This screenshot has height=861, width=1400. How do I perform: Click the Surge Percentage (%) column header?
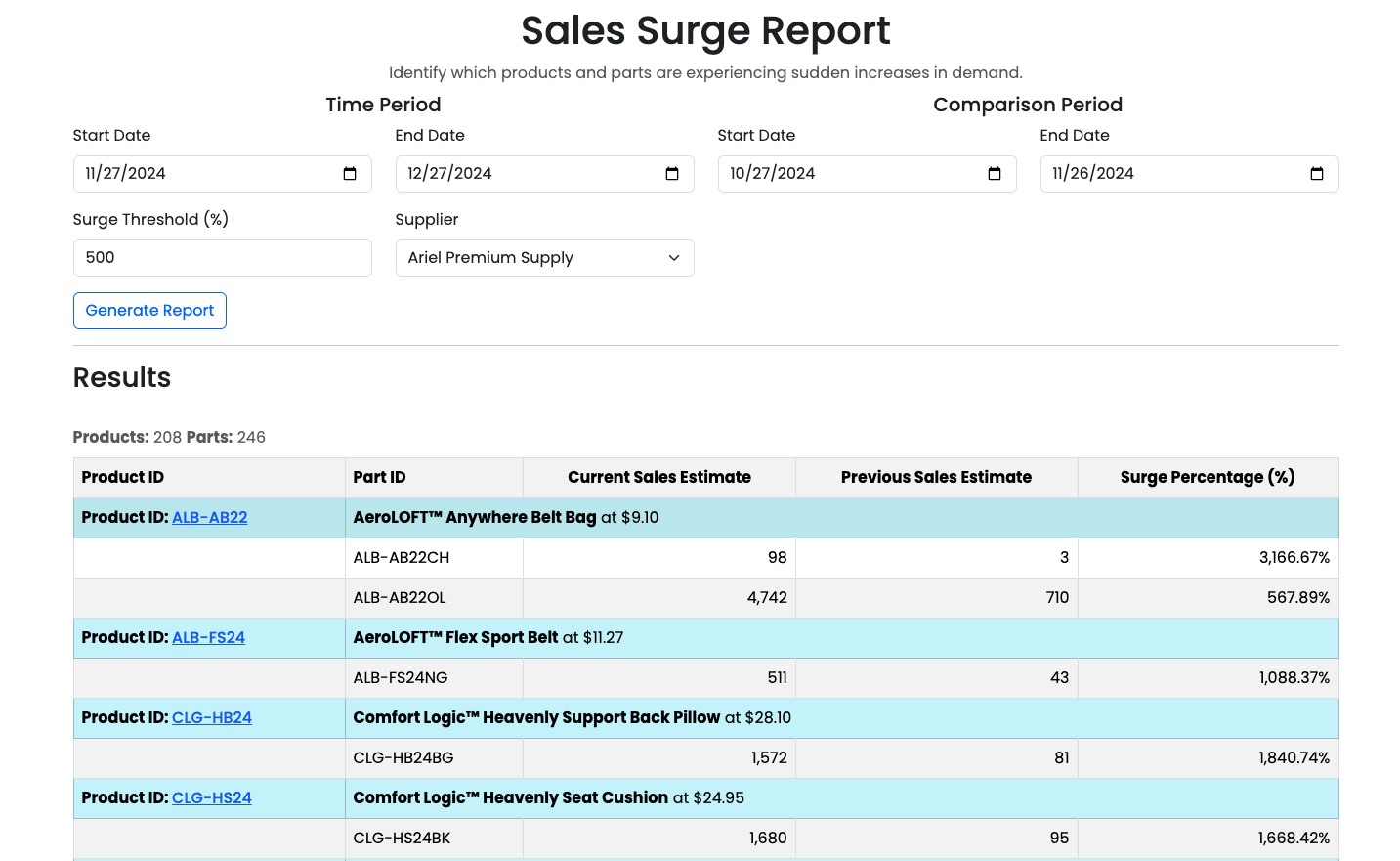point(1208,478)
